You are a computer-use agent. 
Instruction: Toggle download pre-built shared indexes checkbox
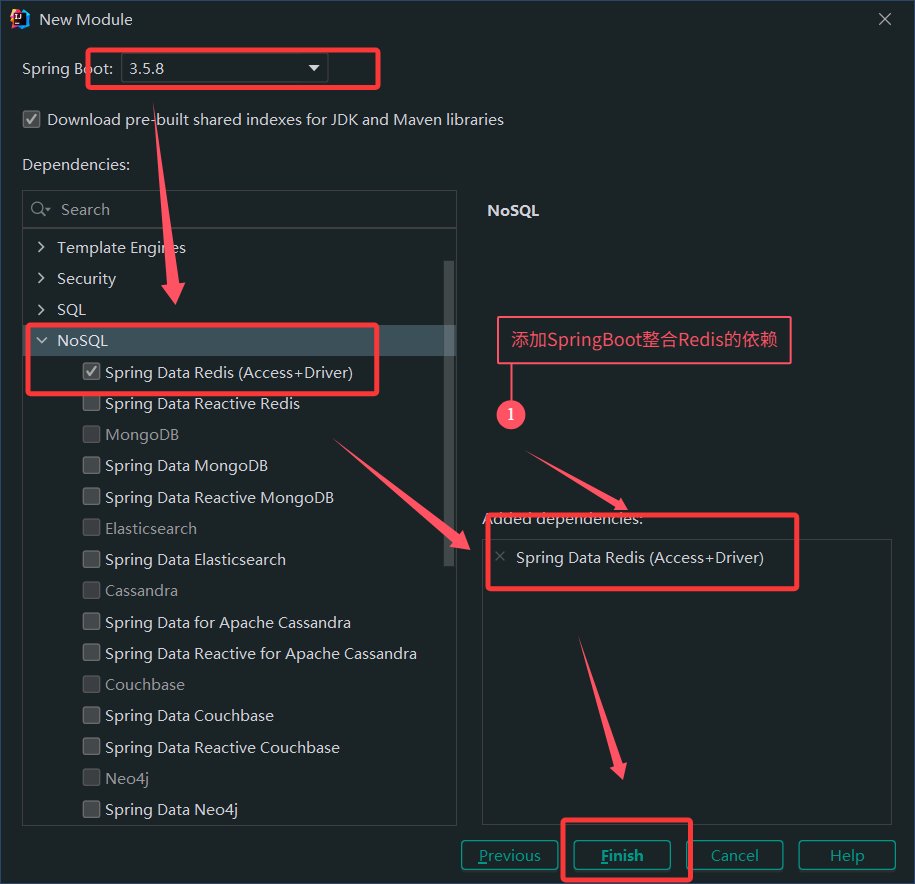click(32, 119)
